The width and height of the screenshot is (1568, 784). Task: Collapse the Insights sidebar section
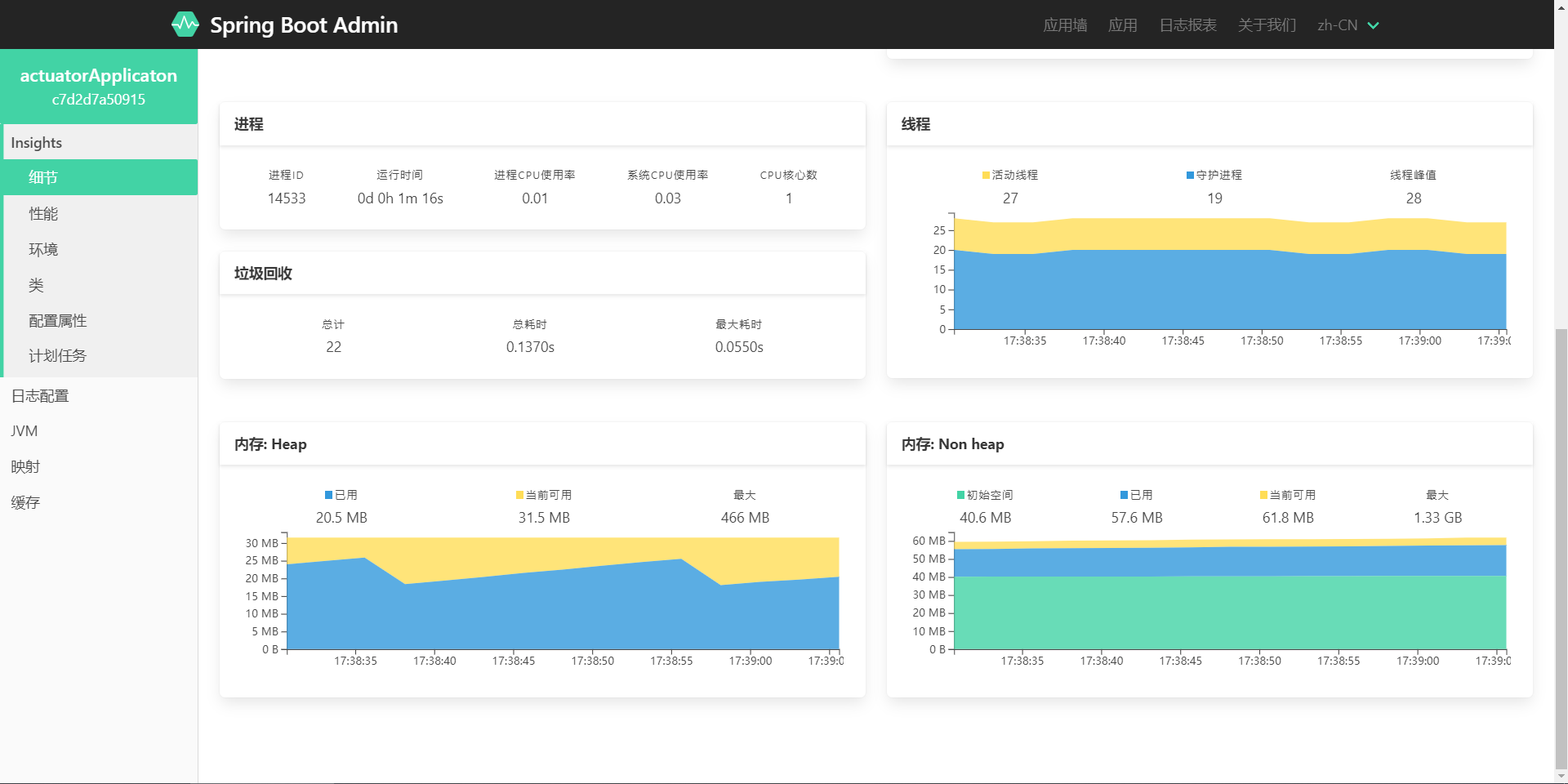[x=37, y=143]
